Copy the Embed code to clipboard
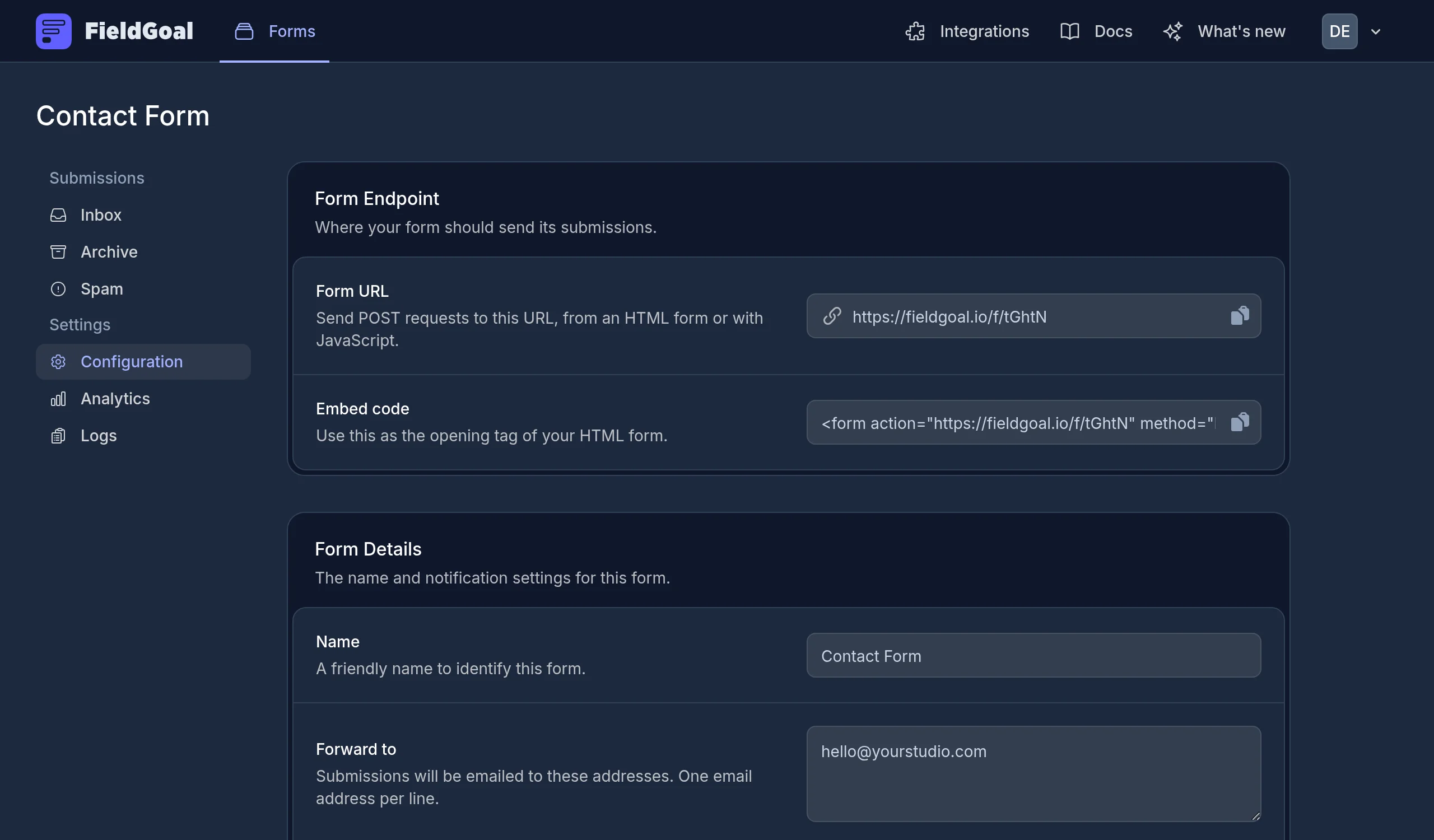 (1240, 422)
